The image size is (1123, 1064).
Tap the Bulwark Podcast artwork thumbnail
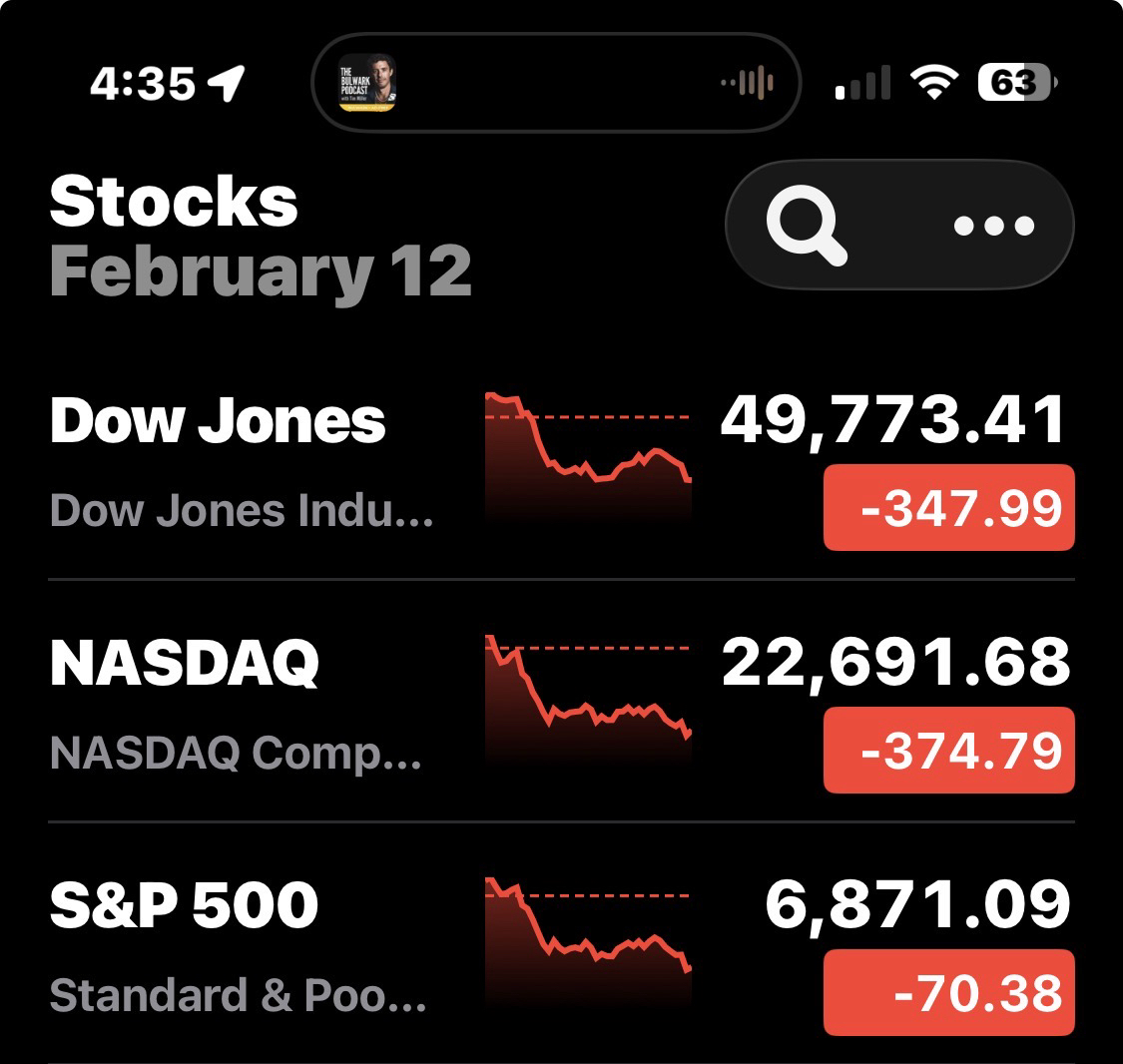(367, 83)
